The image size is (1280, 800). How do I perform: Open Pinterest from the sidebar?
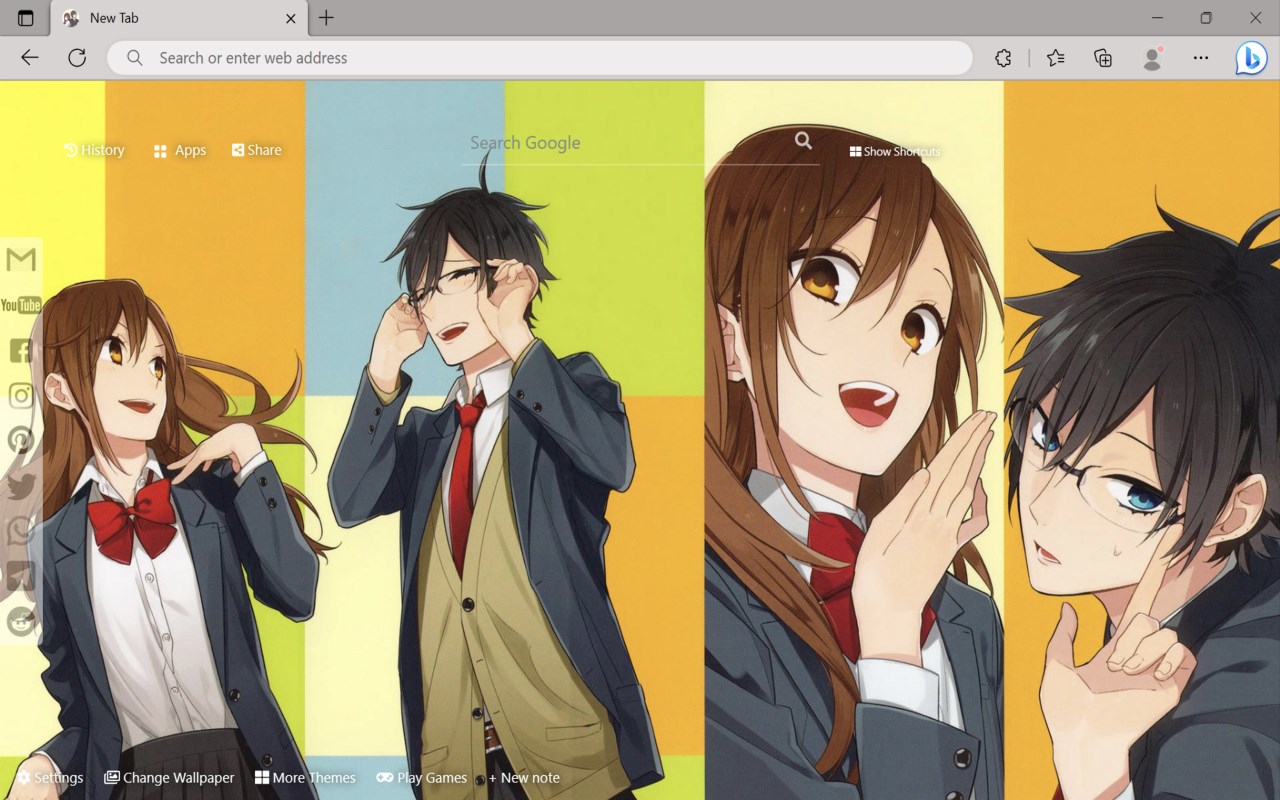click(21, 440)
